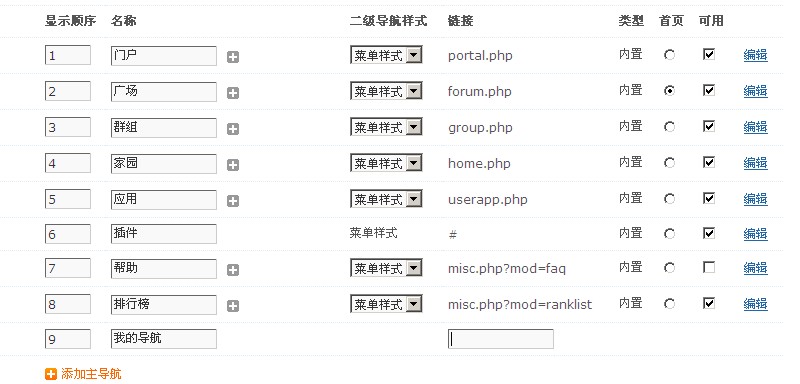Click 编辑 link for the 插件 row
Image resolution: width=800 pixels, height=384 pixels.
(x=756, y=234)
